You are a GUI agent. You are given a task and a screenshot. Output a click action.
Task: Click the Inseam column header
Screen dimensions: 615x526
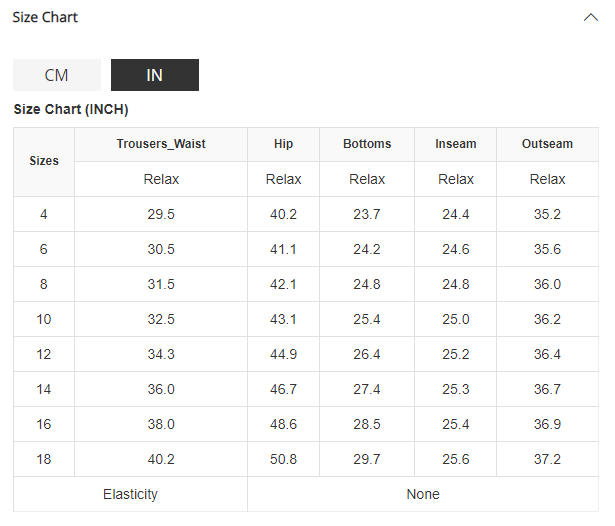click(x=456, y=144)
